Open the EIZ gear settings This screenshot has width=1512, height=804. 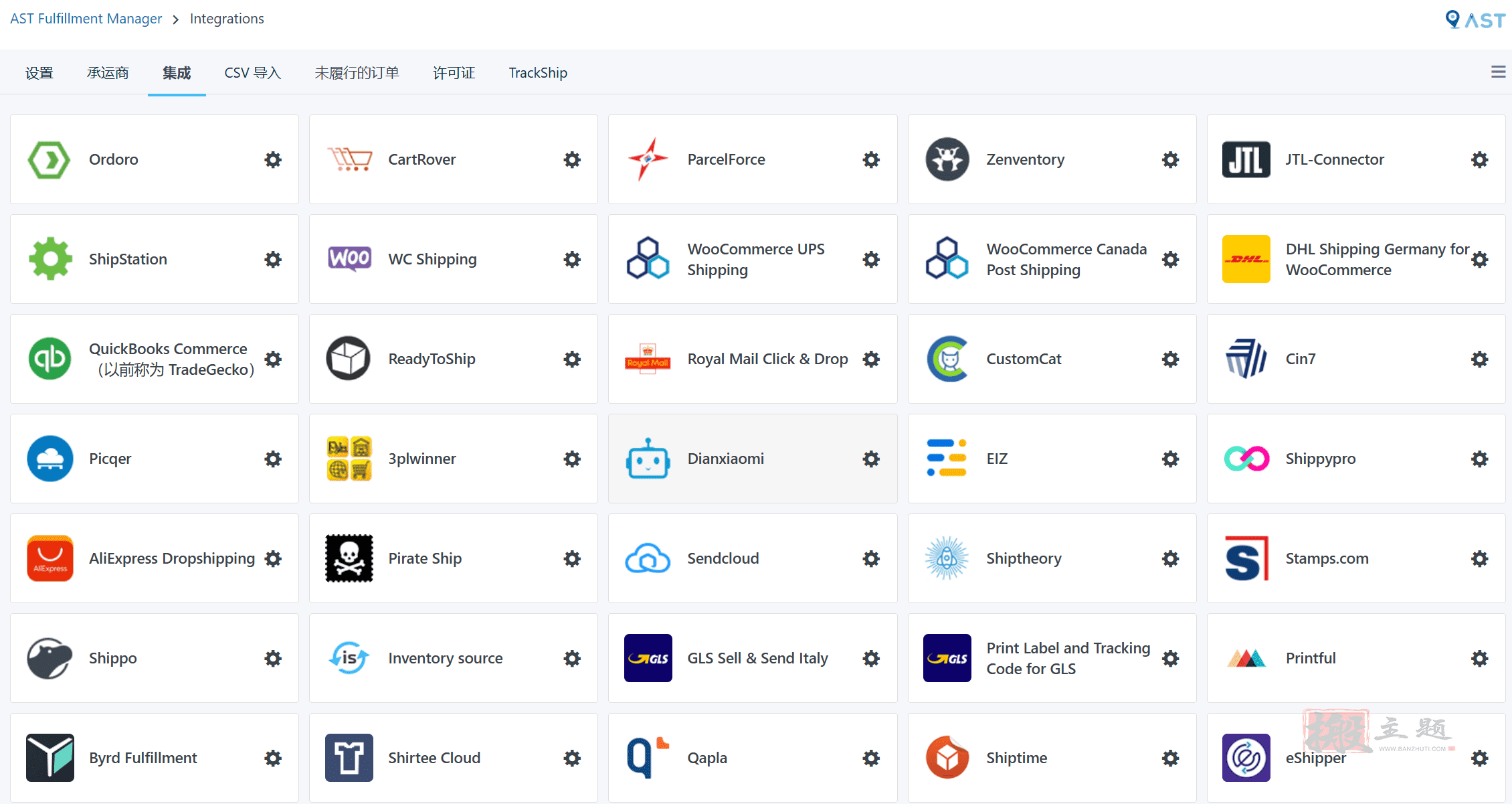(1170, 459)
